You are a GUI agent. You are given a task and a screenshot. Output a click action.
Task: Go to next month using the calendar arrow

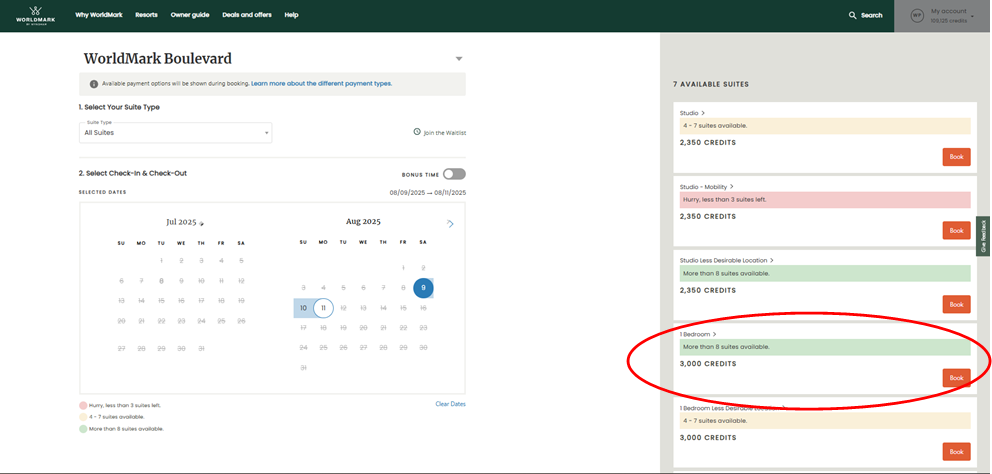(x=450, y=223)
